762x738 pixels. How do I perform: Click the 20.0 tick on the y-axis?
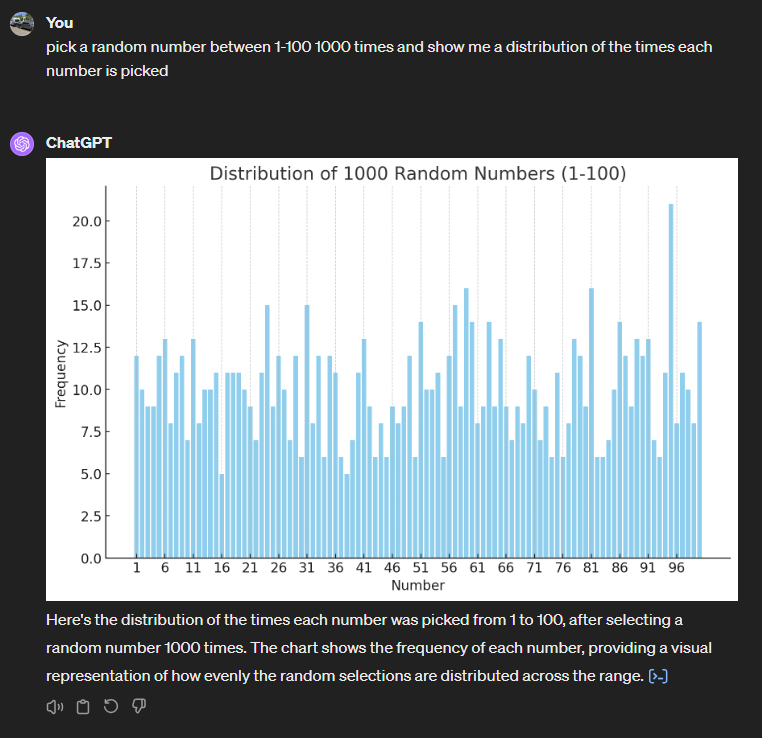point(91,221)
